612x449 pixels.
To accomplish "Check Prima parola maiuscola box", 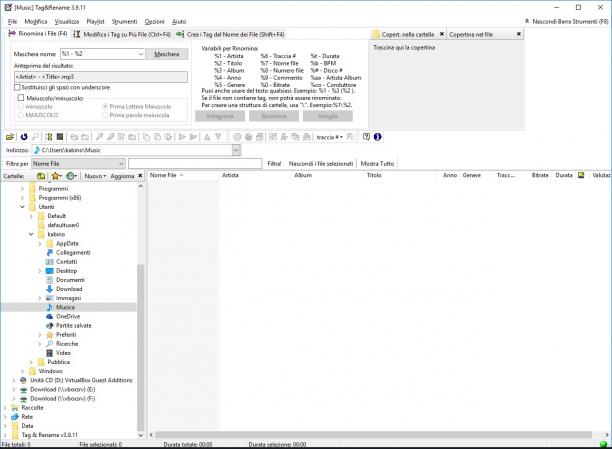I will 105,115.
